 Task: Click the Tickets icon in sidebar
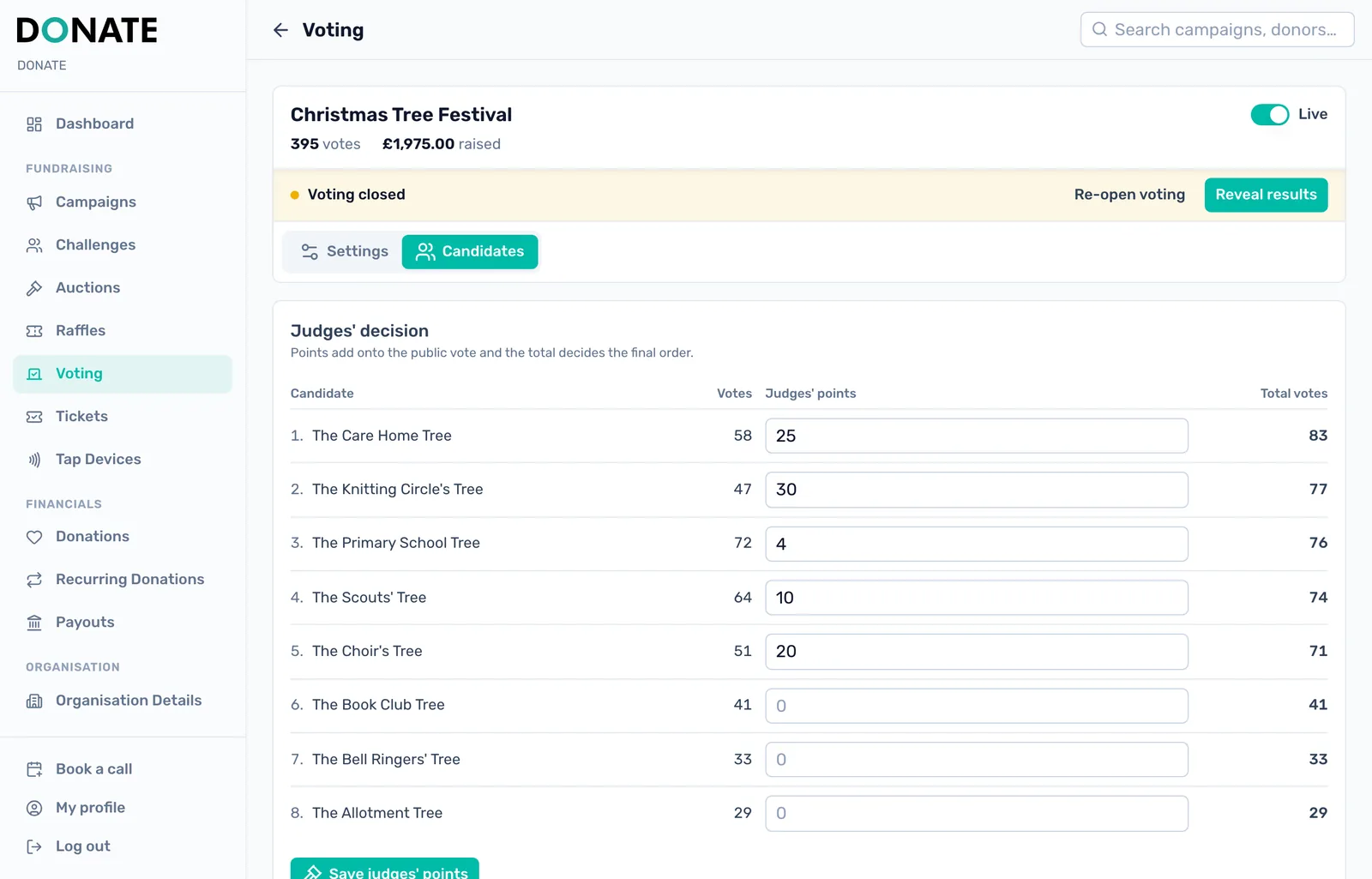[x=34, y=417]
